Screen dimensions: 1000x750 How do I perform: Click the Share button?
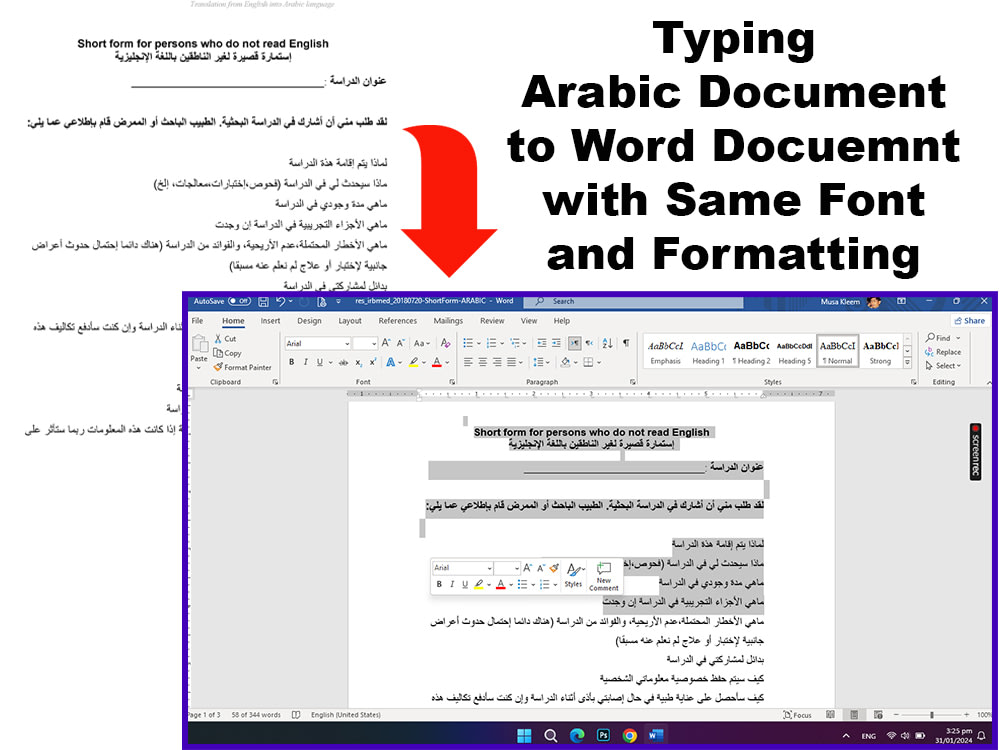969,321
